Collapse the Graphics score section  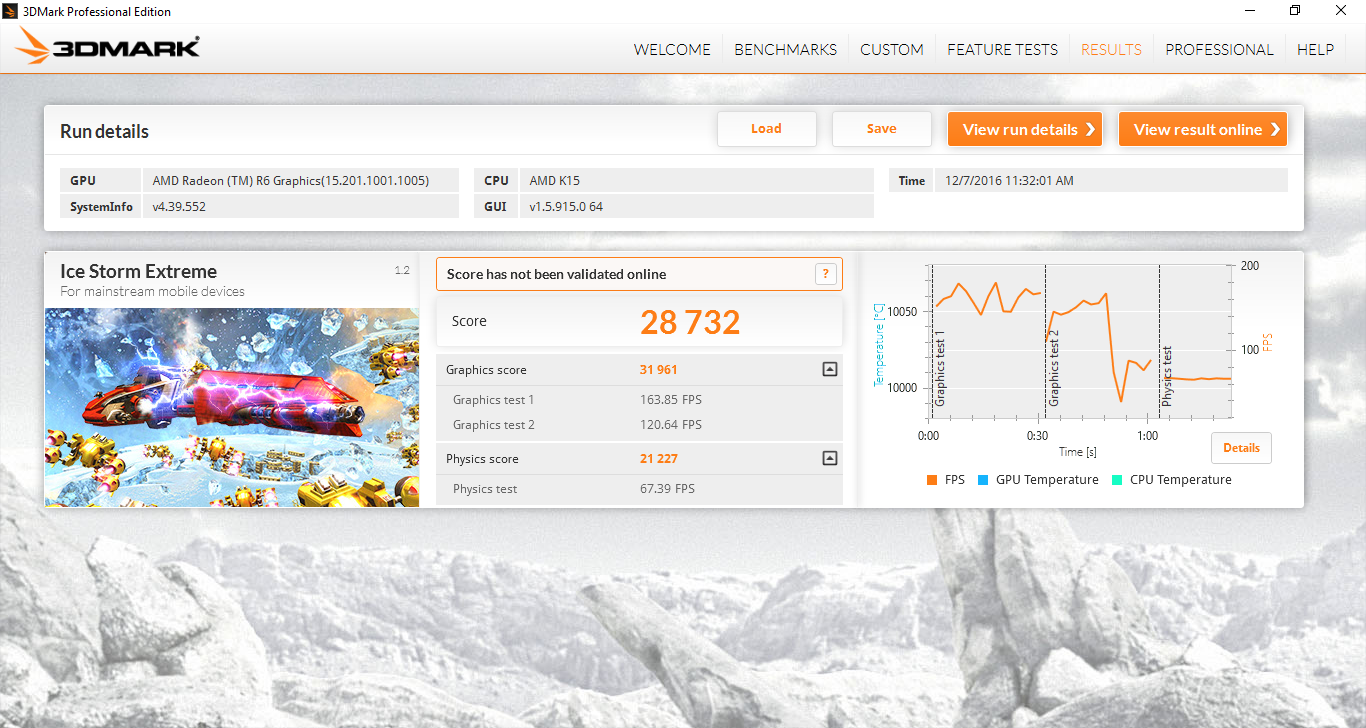pyautogui.click(x=829, y=370)
